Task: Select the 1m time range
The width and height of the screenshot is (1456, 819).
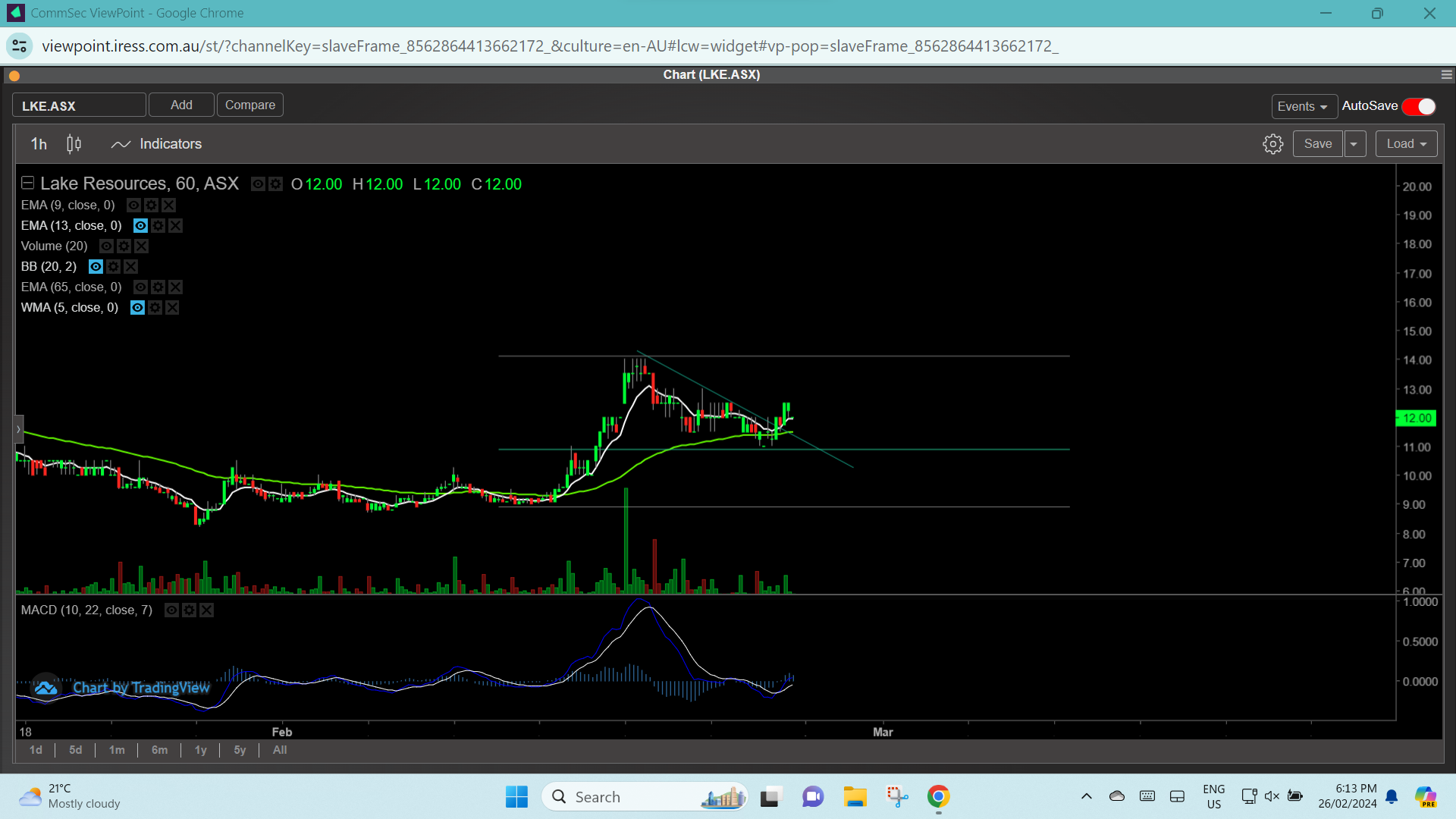Action: click(x=117, y=750)
